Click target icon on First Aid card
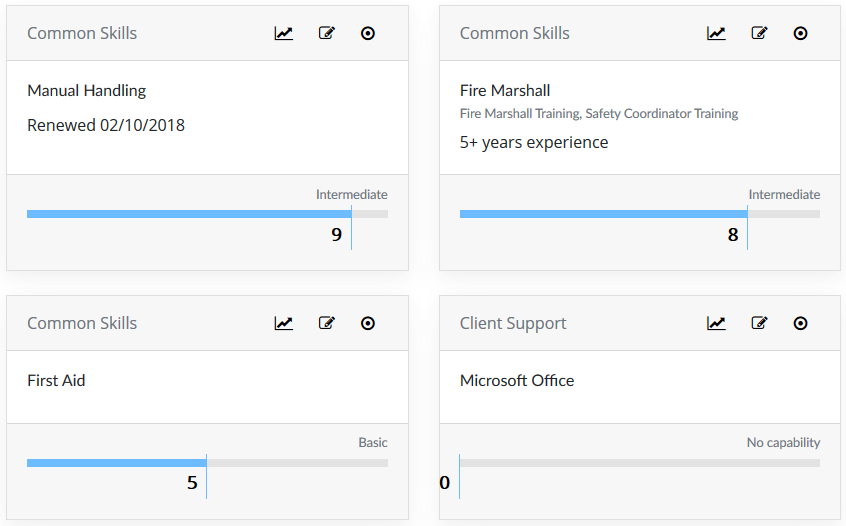The width and height of the screenshot is (846, 526). pos(368,323)
